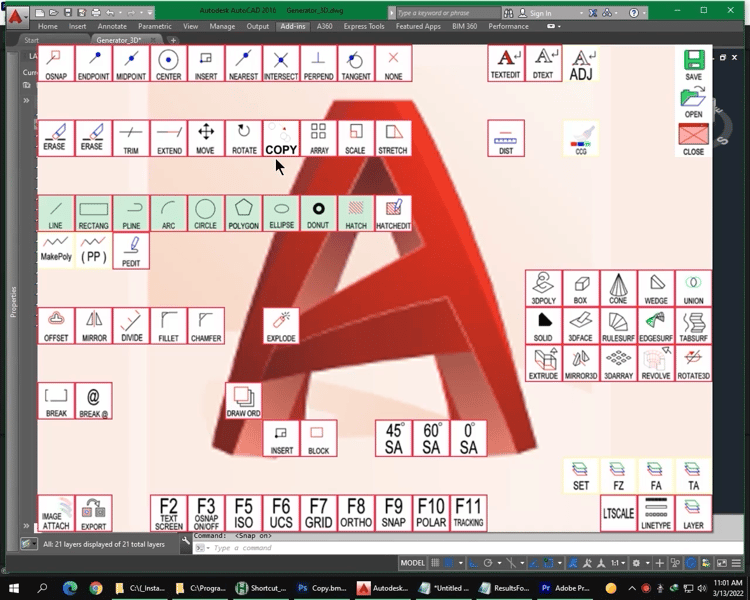Choose the MIDPOINT snap icon

click(131, 63)
